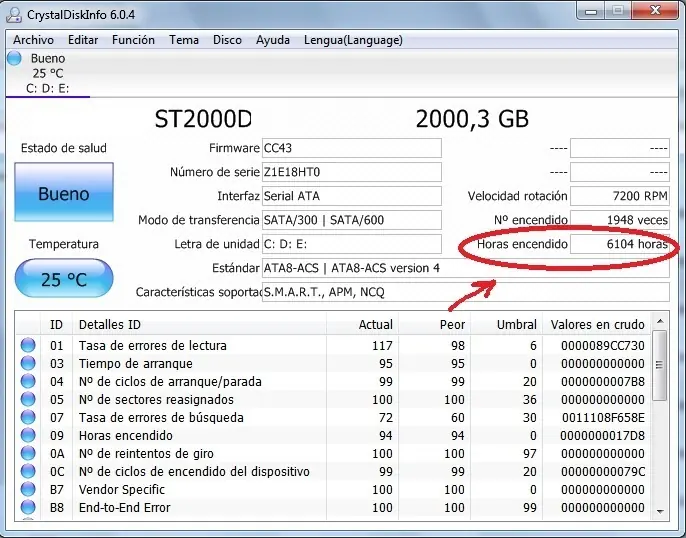Screen dimensions: 686x538
Task: Open the Archivo menu
Action: pyautogui.click(x=33, y=40)
